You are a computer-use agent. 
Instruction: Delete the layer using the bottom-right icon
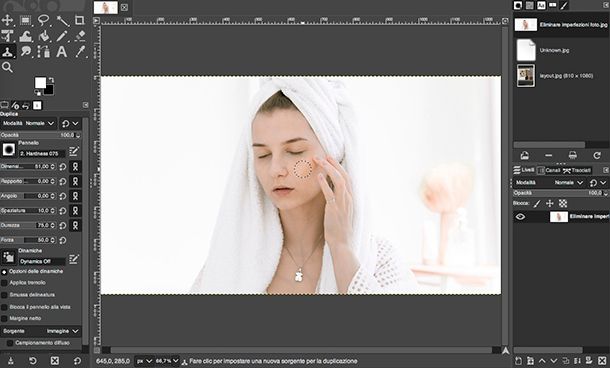click(602, 361)
